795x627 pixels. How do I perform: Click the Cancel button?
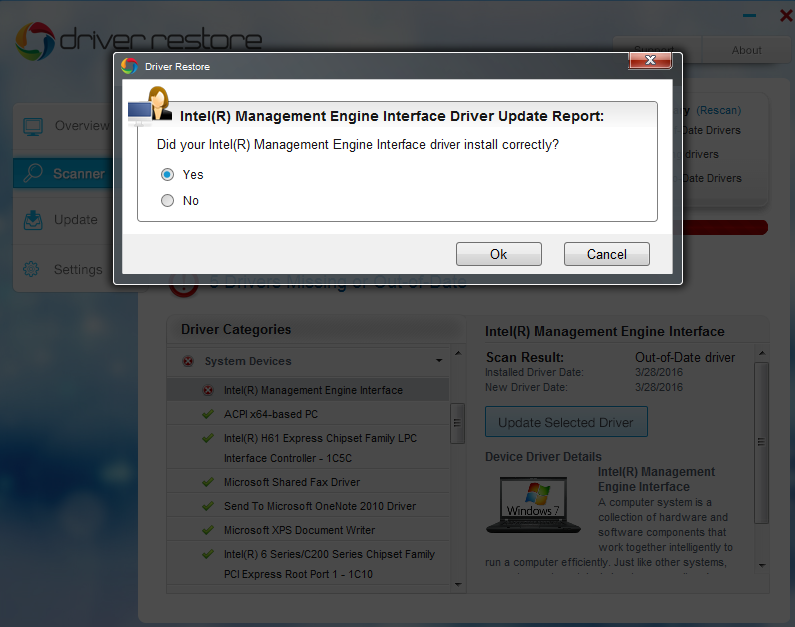[606, 254]
